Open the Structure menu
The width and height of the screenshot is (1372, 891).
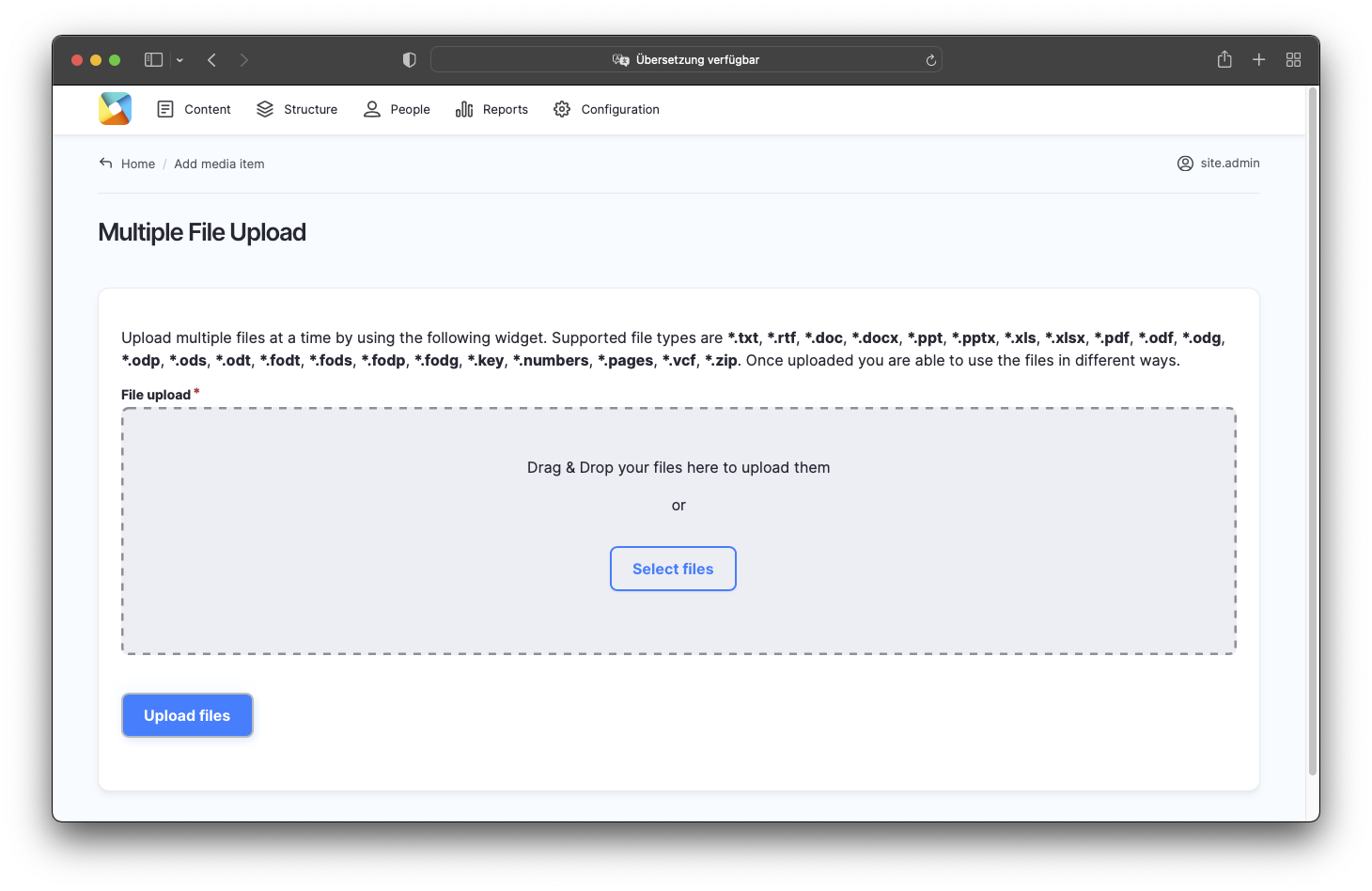(x=297, y=109)
